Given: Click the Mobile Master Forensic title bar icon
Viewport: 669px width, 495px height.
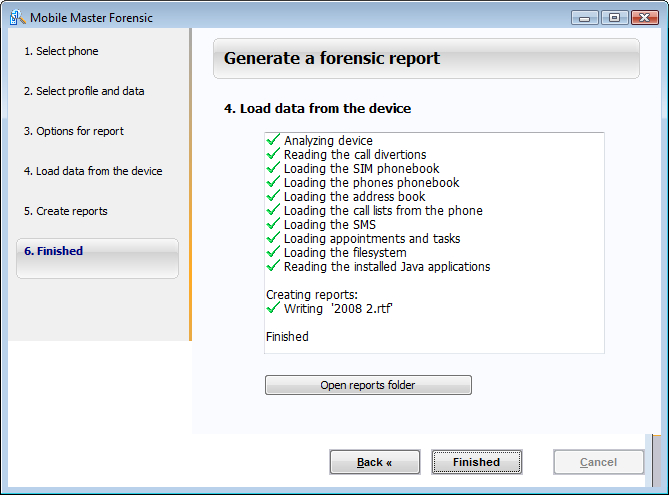Looking at the screenshot, I should click(x=17, y=17).
